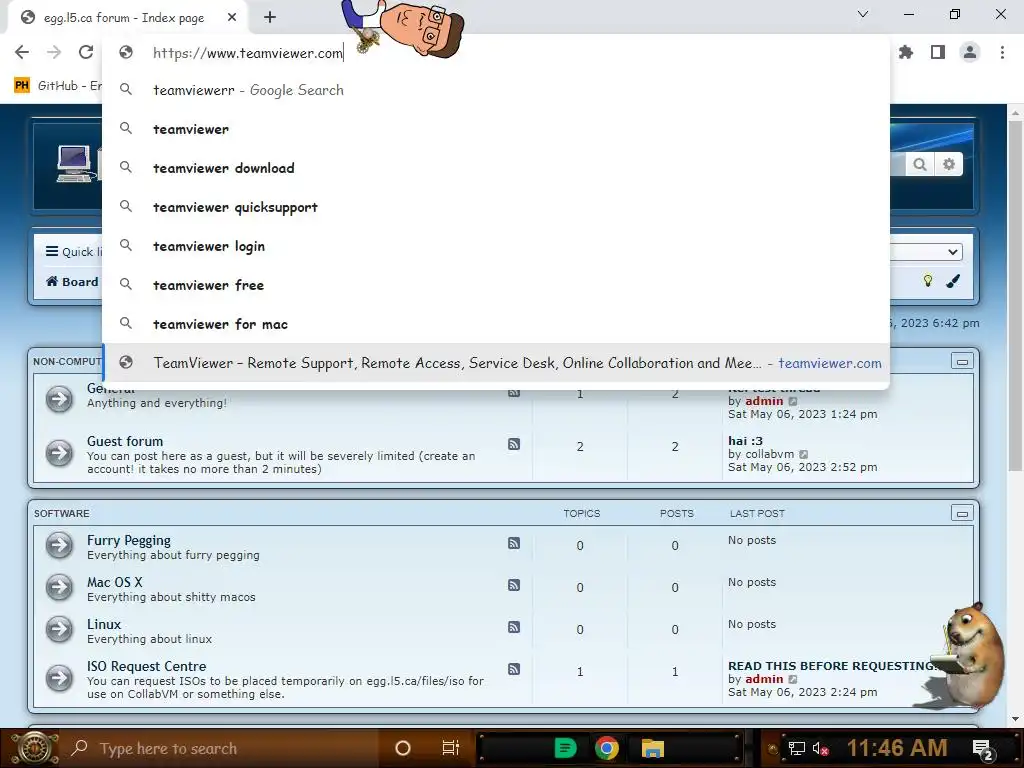Select the teamviewer free suggestion
Viewport: 1024px width, 768px height.
click(496, 285)
